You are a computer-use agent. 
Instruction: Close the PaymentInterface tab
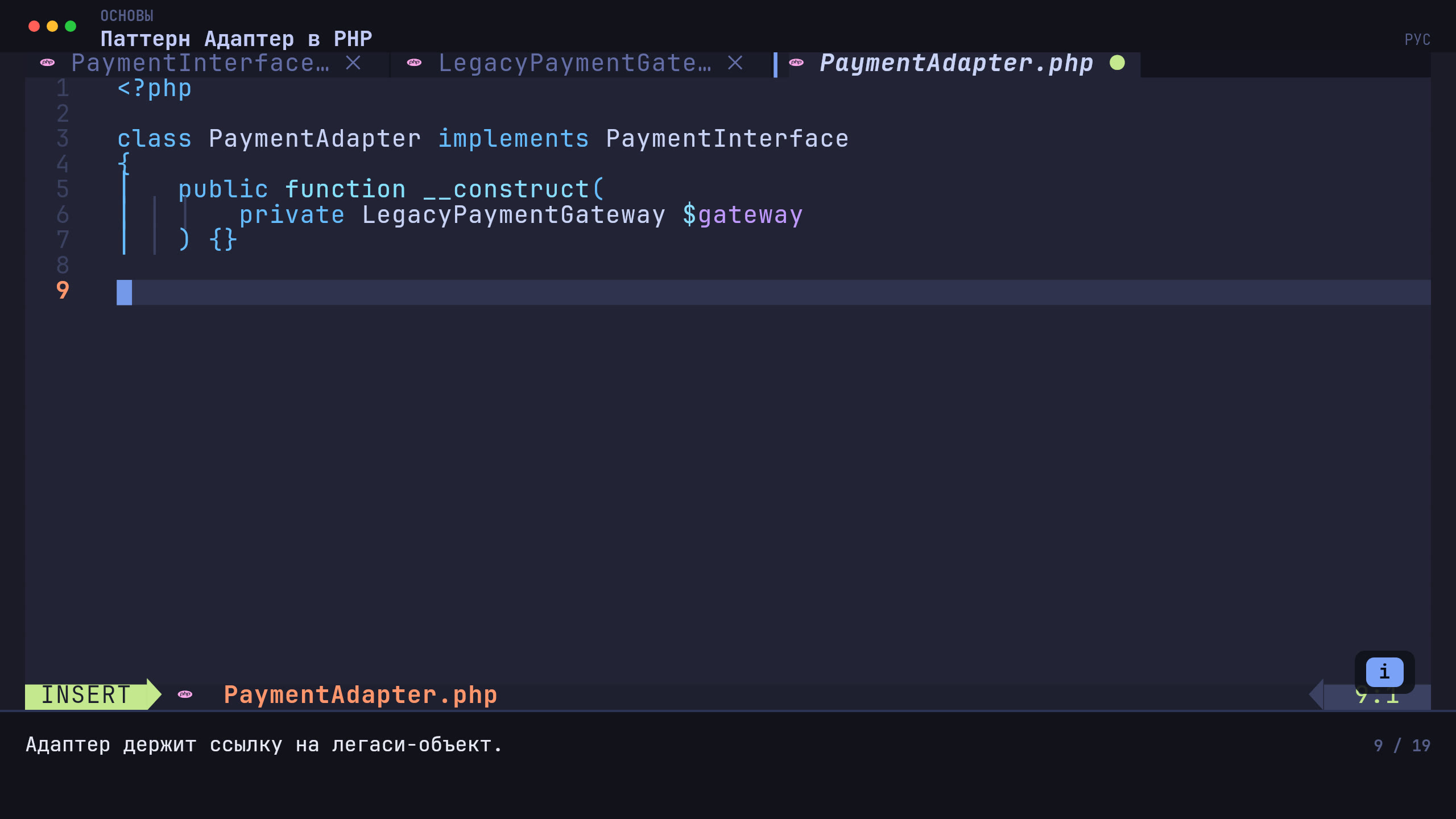(x=353, y=63)
